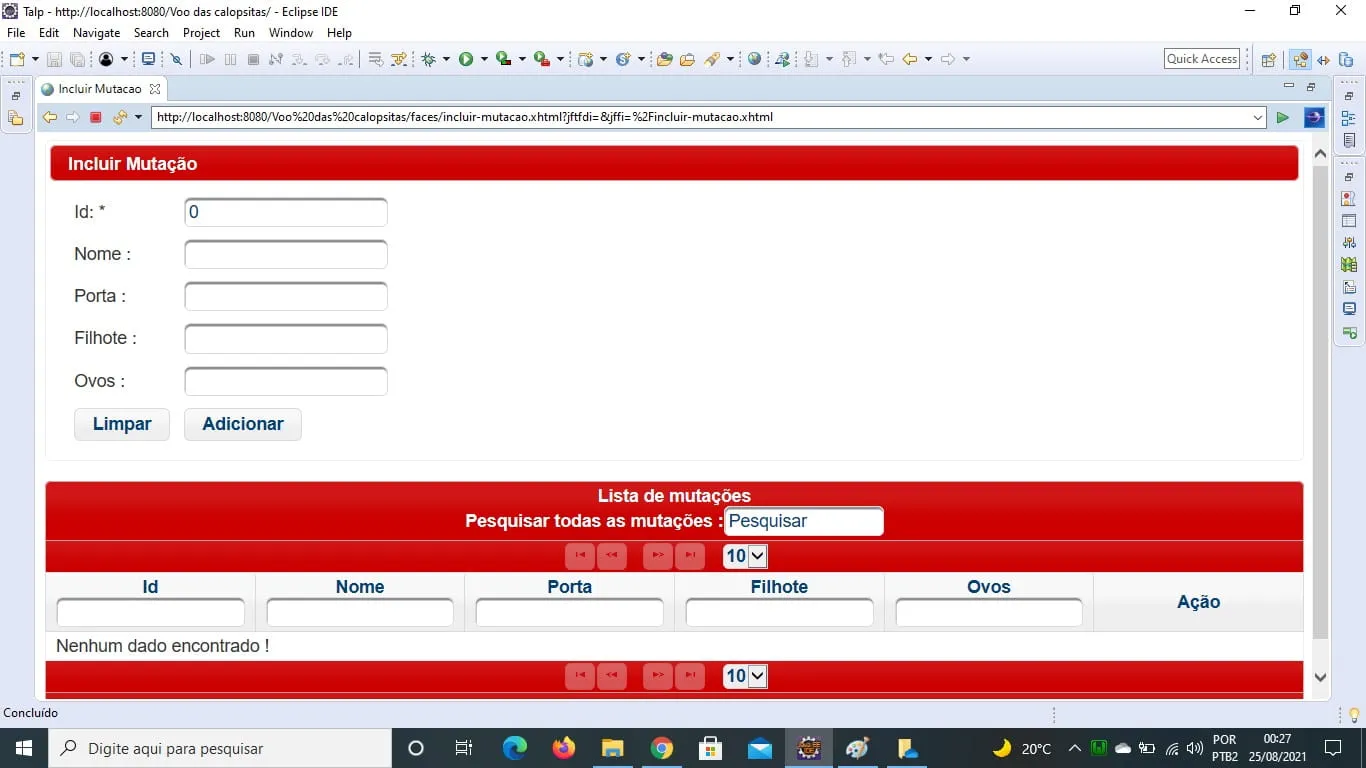The height and width of the screenshot is (768, 1366).
Task: Expand the URL history dropdown arrow
Action: point(1258,118)
